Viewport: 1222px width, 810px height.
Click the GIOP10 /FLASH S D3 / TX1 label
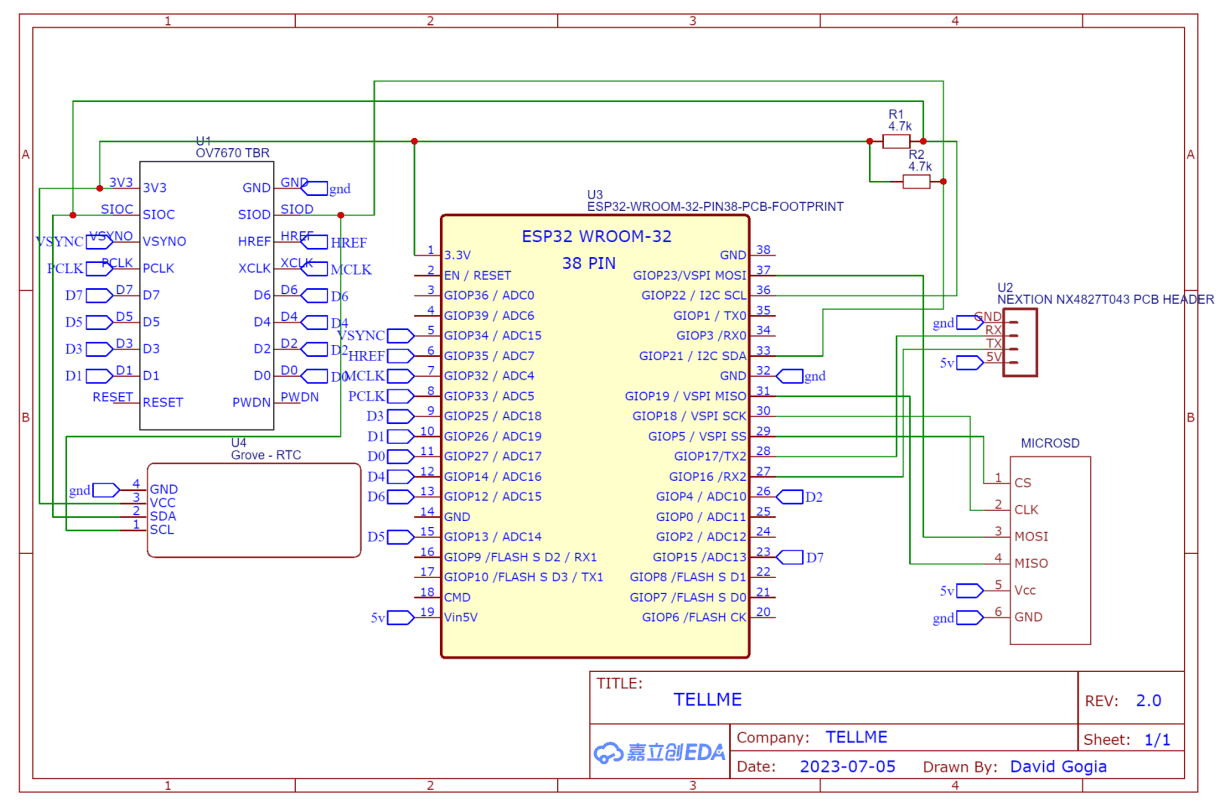pyautogui.click(x=524, y=577)
